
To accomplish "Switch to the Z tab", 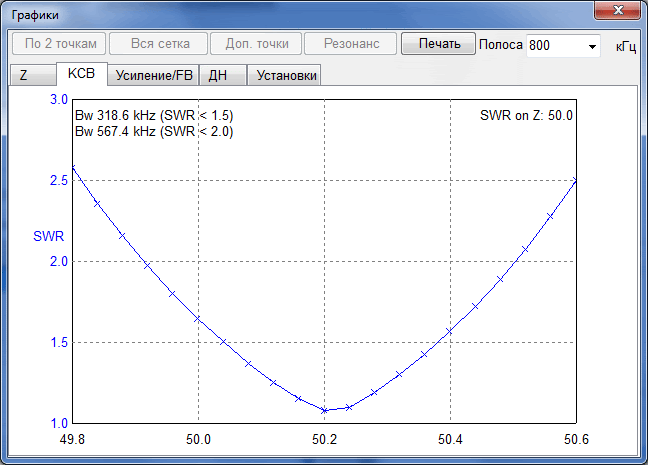I will [x=32, y=75].
